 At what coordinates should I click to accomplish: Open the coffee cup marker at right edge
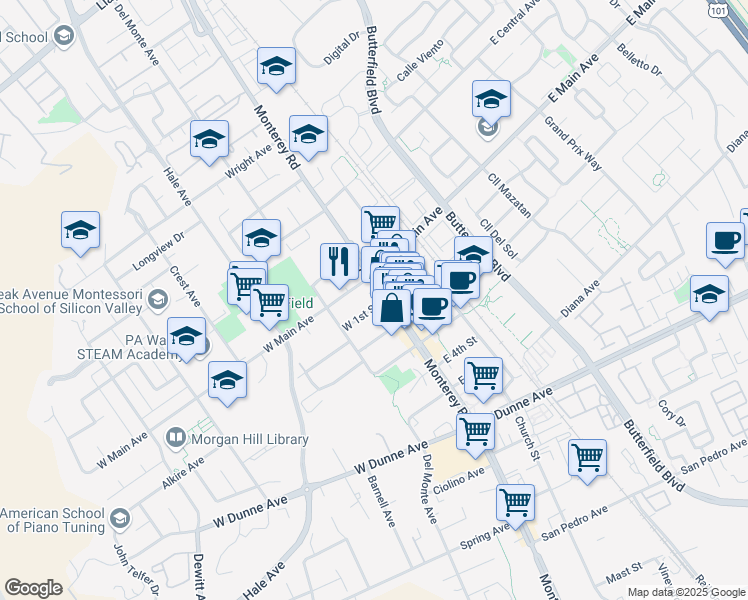(725, 241)
